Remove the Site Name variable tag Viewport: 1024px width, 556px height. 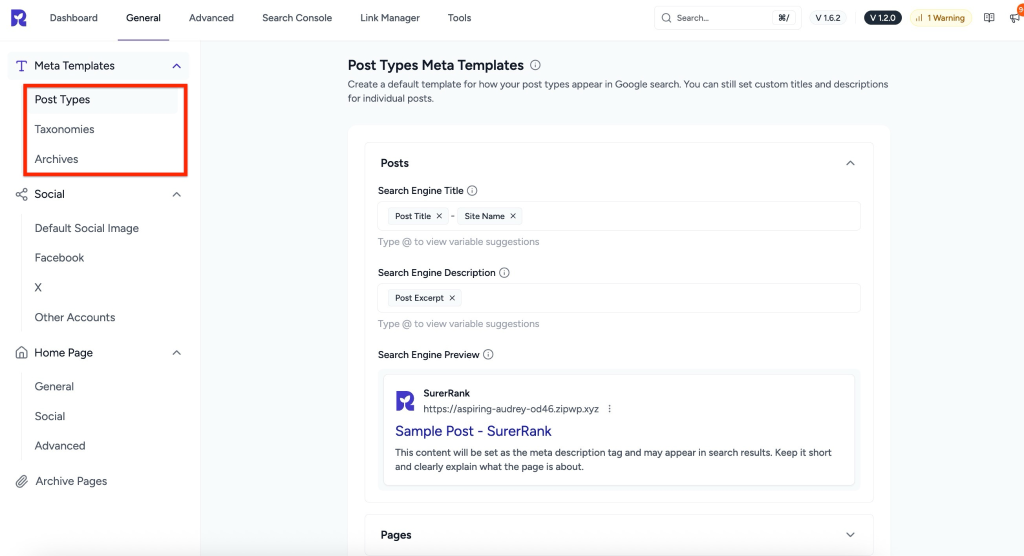click(513, 216)
